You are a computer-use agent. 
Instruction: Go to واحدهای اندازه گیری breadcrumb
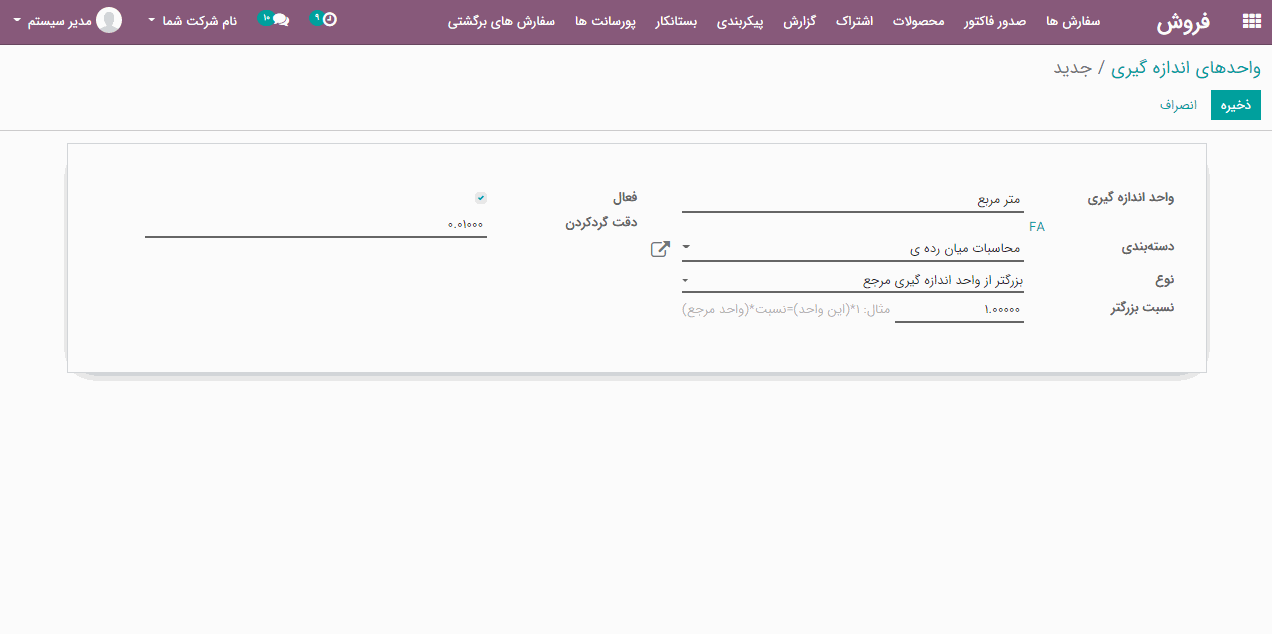coord(1185,67)
